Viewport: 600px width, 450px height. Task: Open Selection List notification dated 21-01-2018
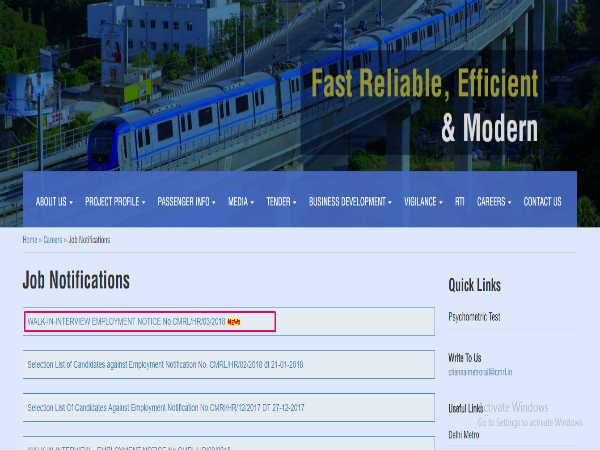[x=165, y=365]
